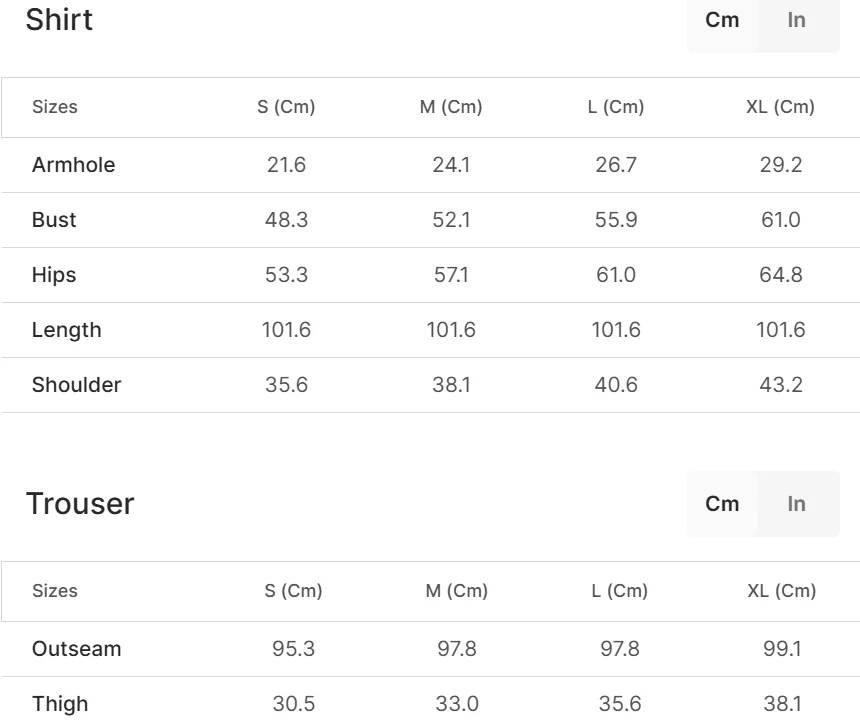
Task: Click the Outseam XL value 99.1
Action: 781,649
